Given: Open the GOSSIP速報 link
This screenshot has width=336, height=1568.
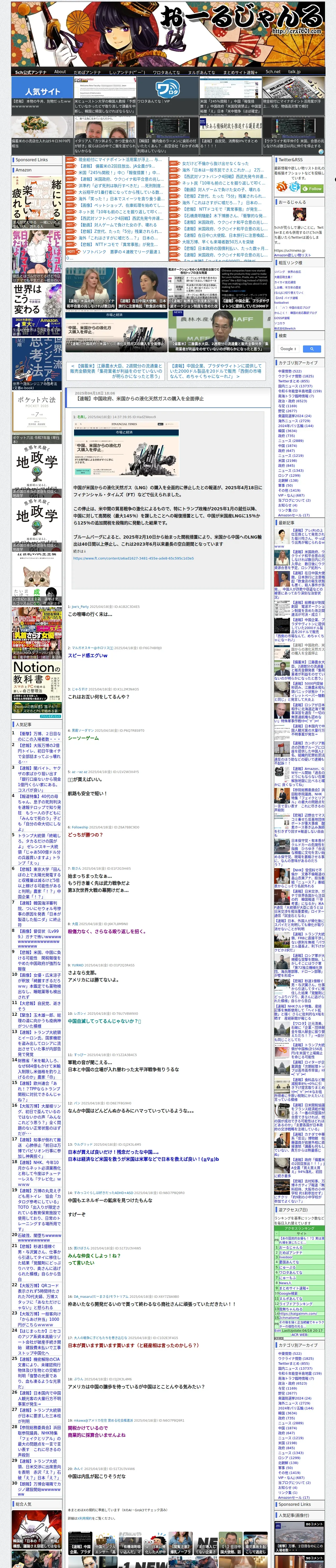Looking at the screenshot, I should (x=282, y=318).
